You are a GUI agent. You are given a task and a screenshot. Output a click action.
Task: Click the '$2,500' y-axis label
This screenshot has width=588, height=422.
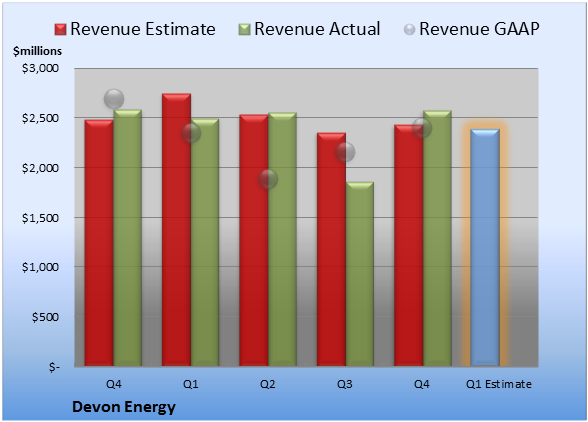pos(40,118)
